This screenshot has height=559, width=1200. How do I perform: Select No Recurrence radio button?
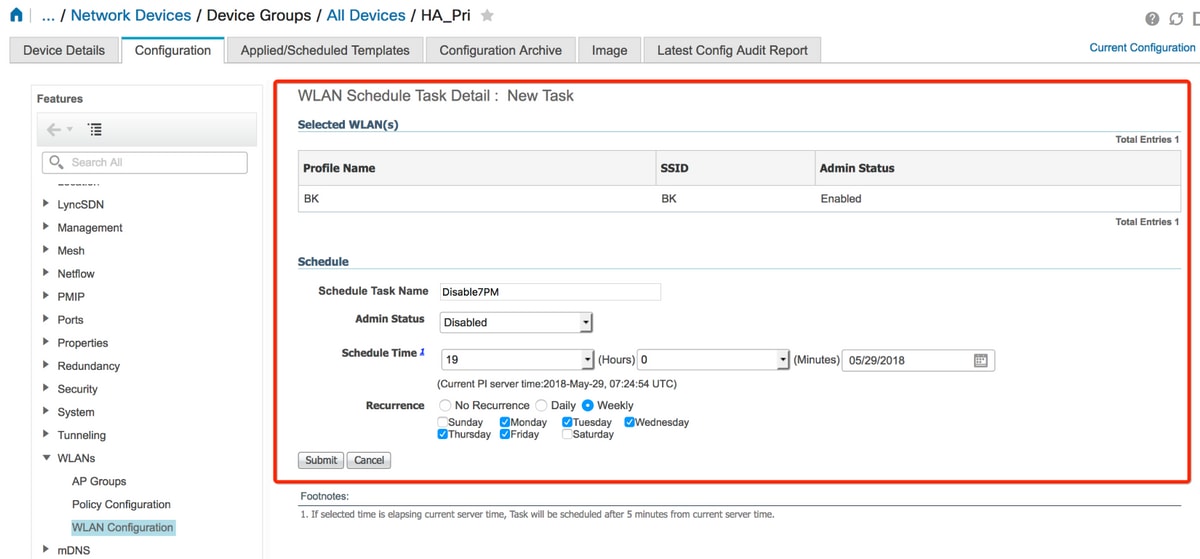click(x=445, y=405)
